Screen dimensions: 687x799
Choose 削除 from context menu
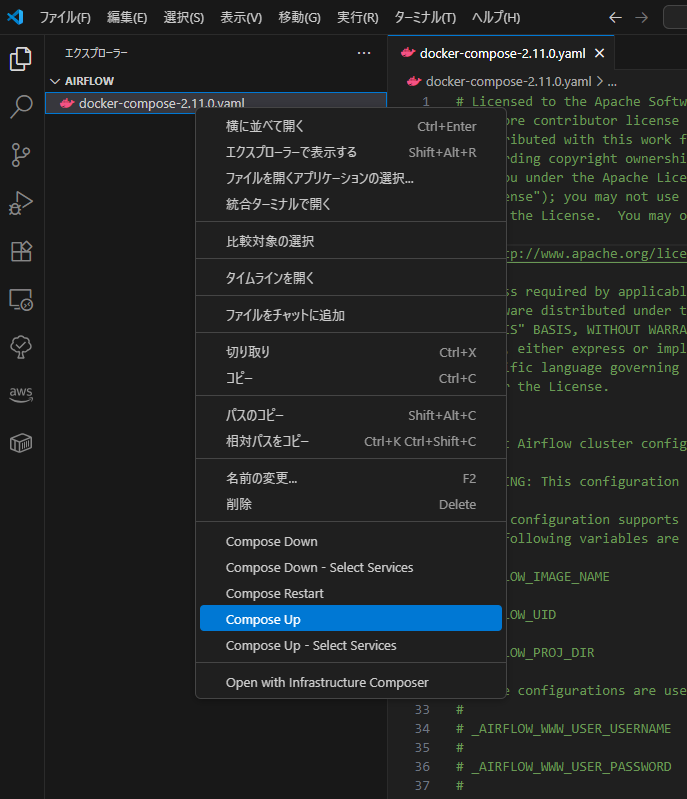click(351, 504)
